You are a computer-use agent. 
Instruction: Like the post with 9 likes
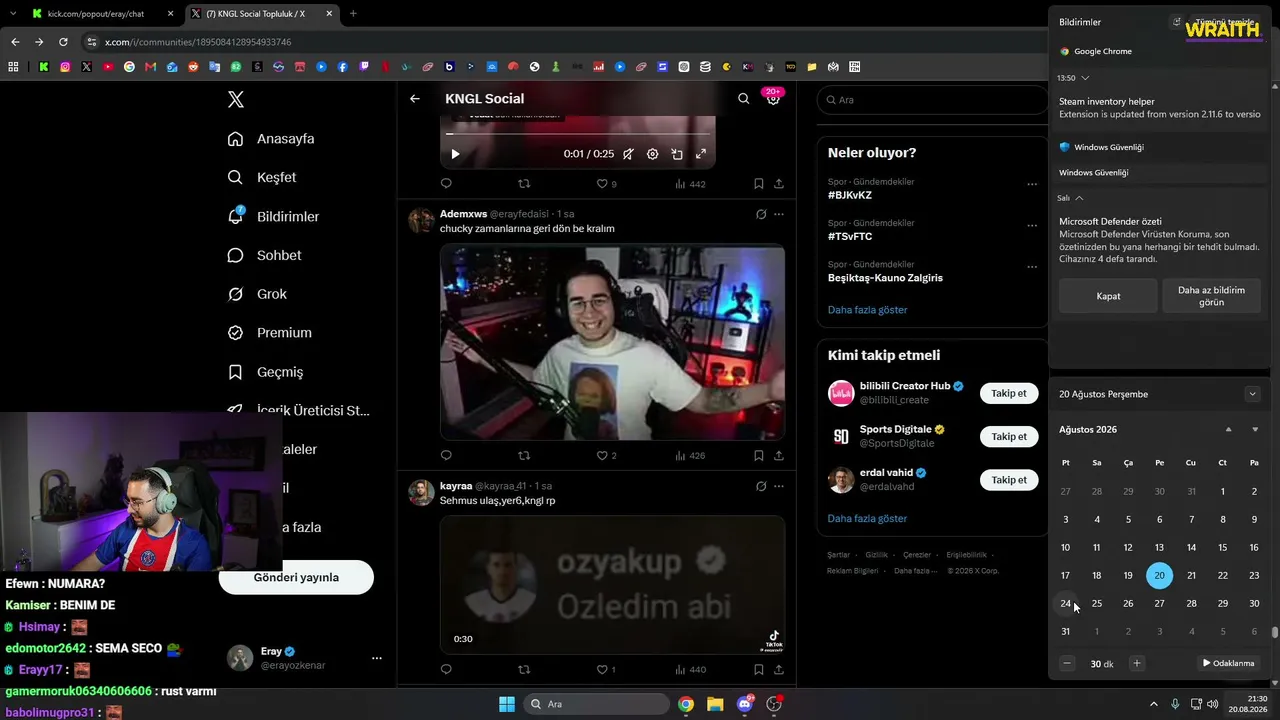pyautogui.click(x=606, y=184)
